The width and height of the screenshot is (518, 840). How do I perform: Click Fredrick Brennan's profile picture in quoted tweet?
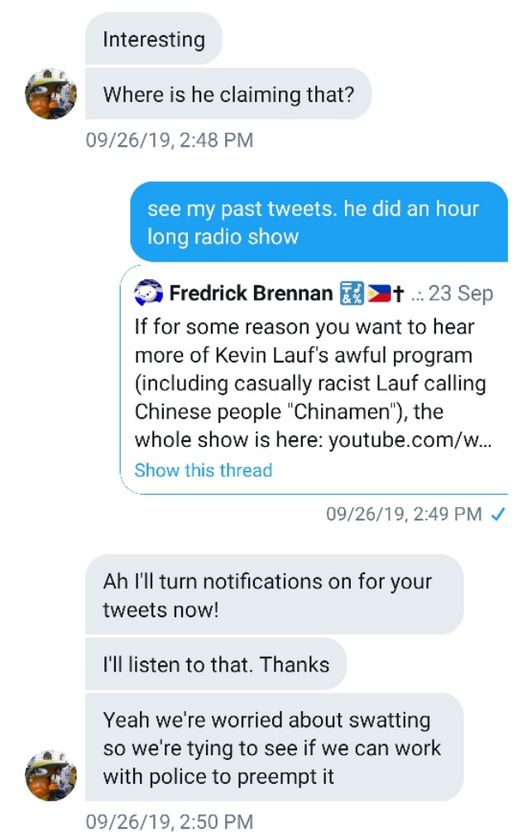(148, 293)
